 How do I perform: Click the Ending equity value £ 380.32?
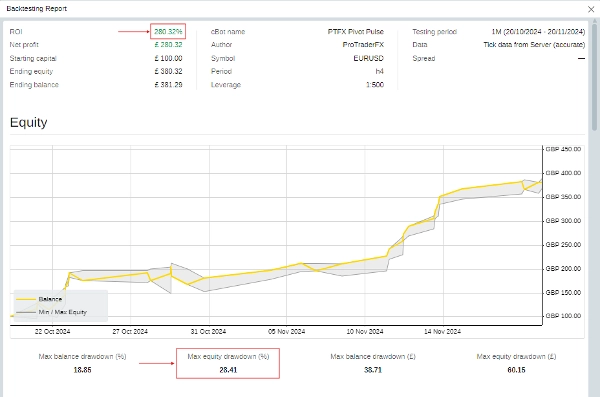click(x=168, y=71)
